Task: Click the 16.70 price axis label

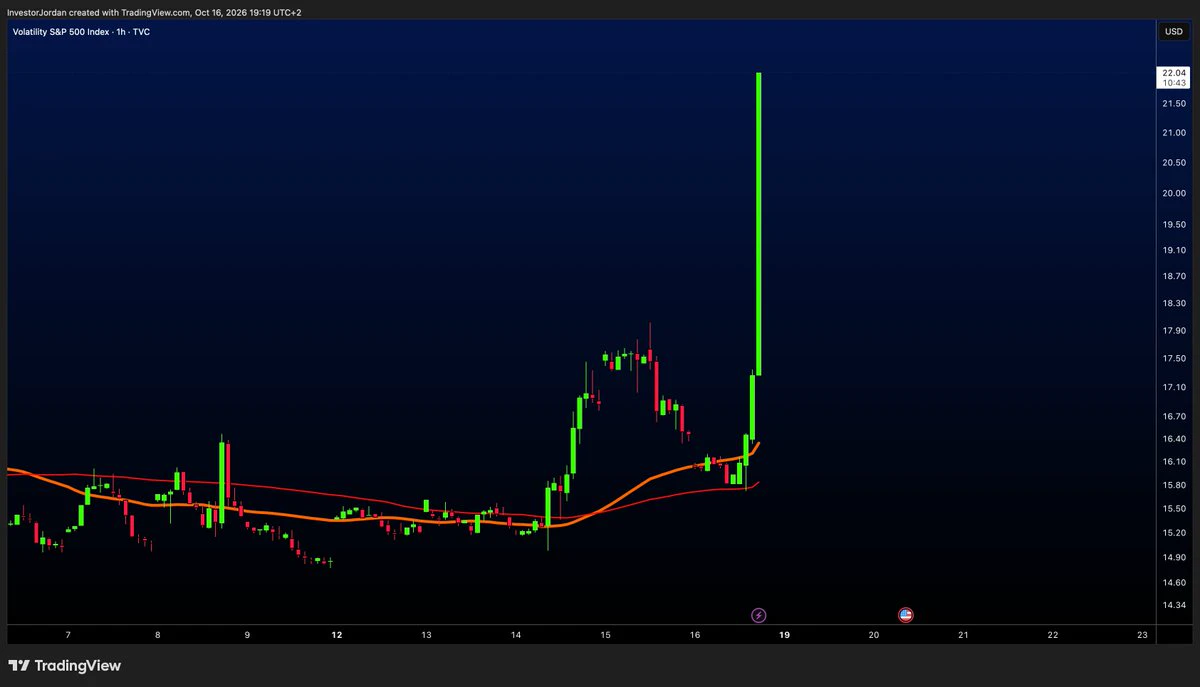Action: [1174, 417]
